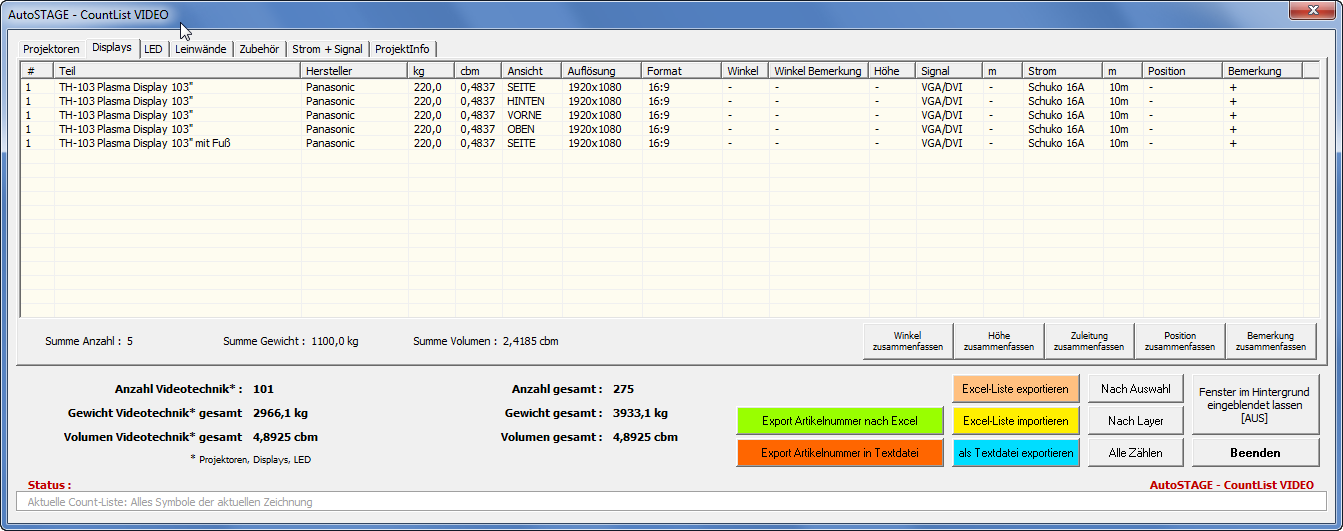1343x531 pixels.
Task: Click the Nach Layer button
Action: pos(1135,421)
